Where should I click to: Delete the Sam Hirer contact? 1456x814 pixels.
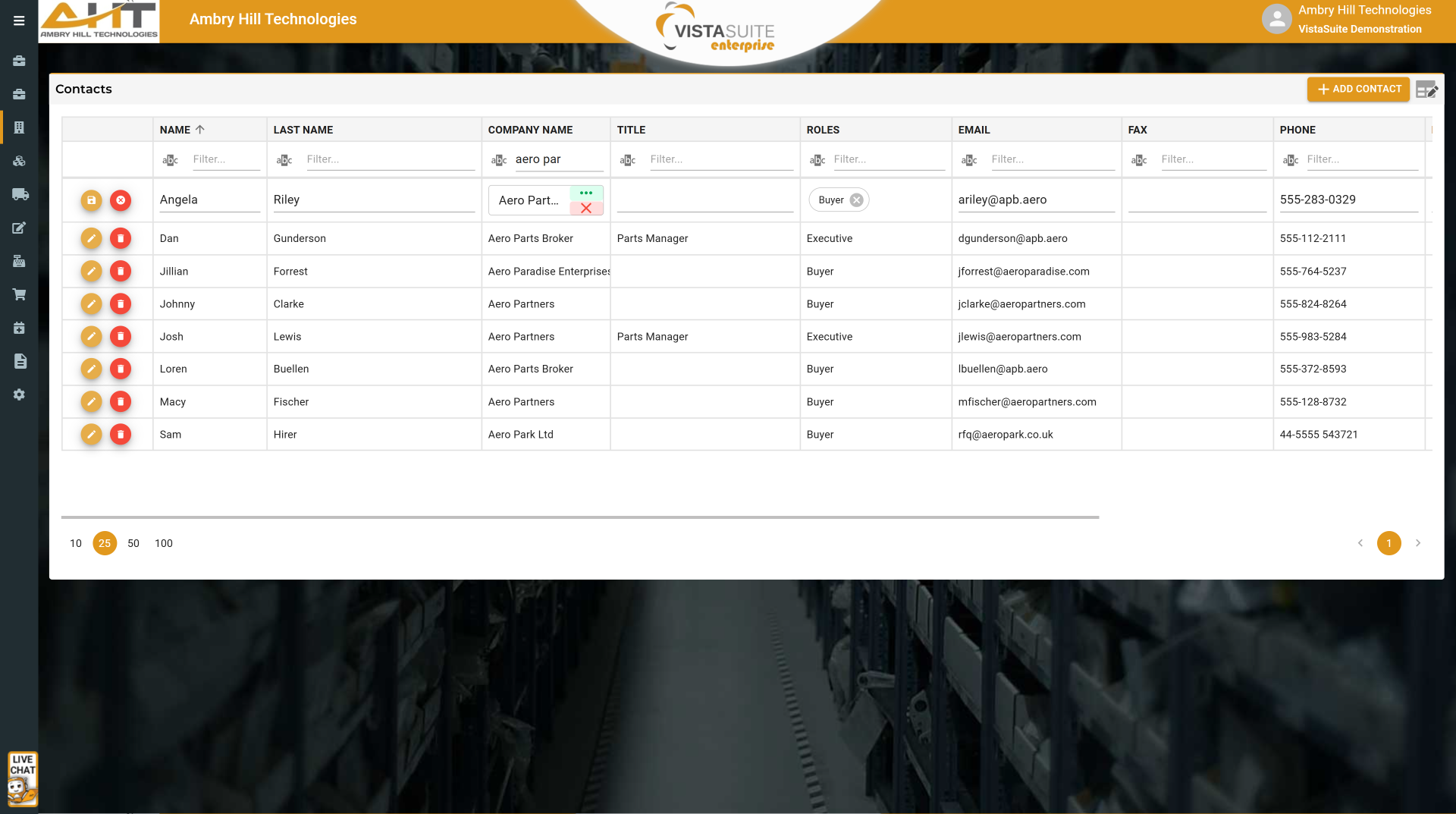click(121, 434)
